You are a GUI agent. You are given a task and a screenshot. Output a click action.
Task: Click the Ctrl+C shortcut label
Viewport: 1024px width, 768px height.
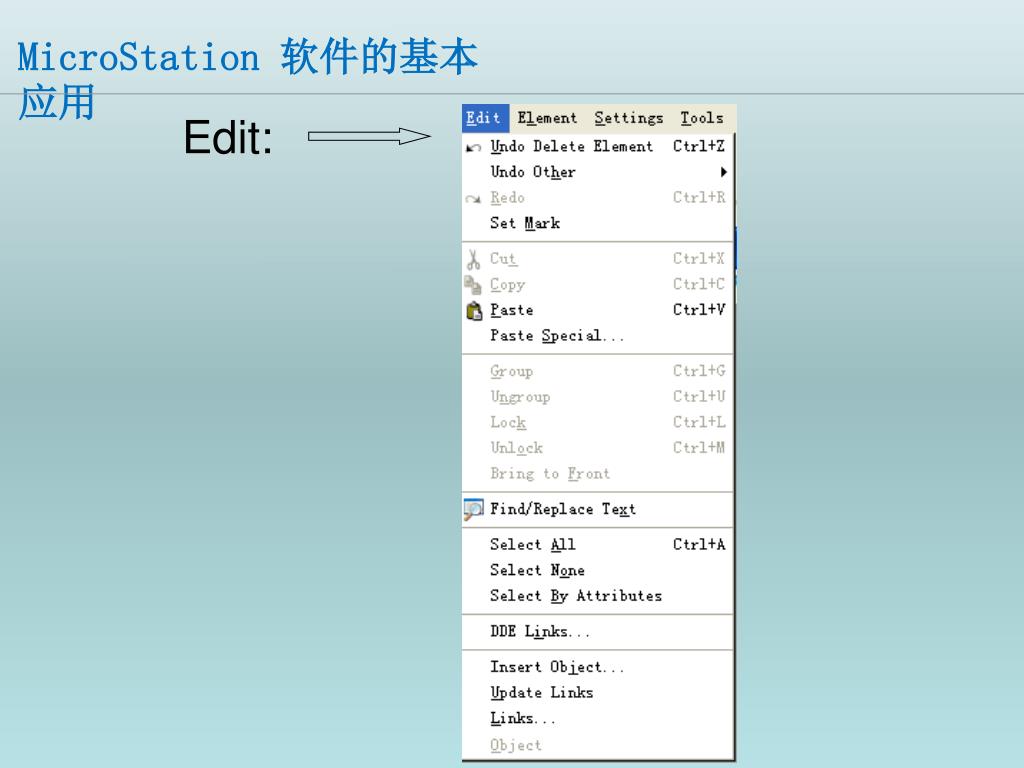pos(699,284)
